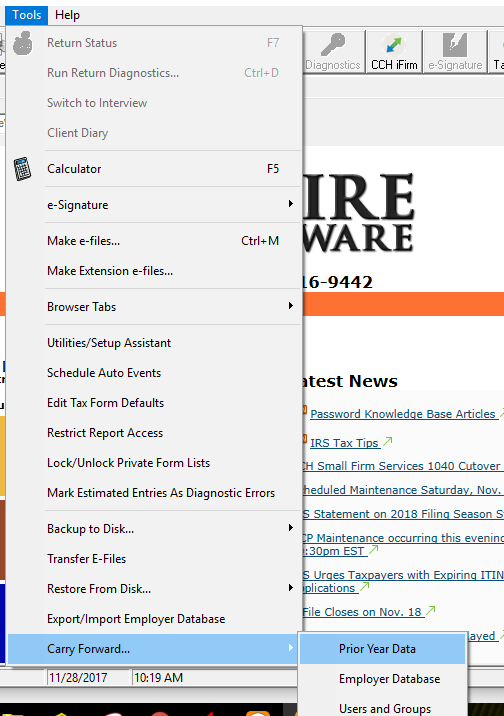Click the arrow icon beside IRS Tax Tips
This screenshot has width=504, height=716.
coord(388,442)
